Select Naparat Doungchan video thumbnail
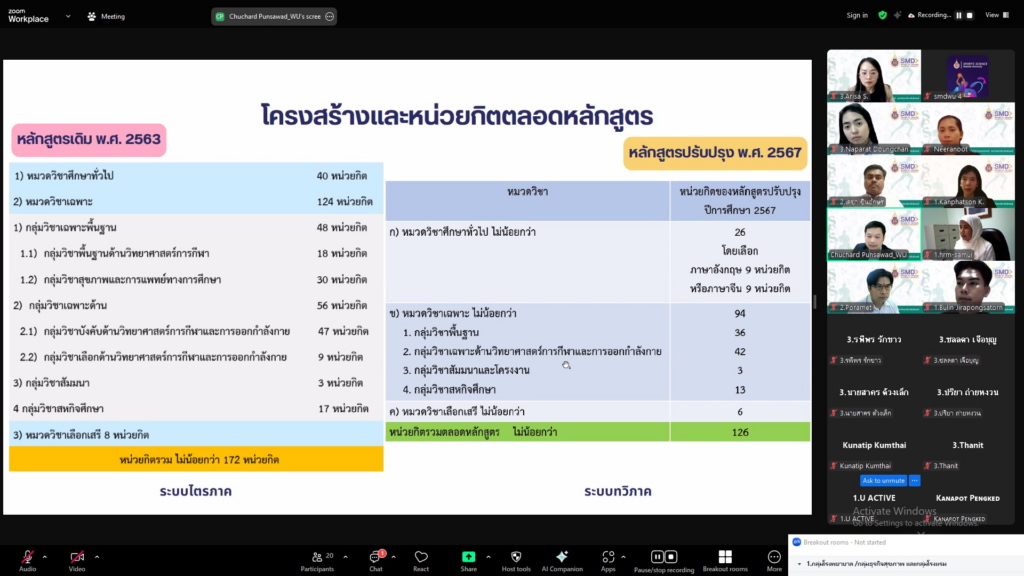1024x576 pixels. [x=874, y=129]
